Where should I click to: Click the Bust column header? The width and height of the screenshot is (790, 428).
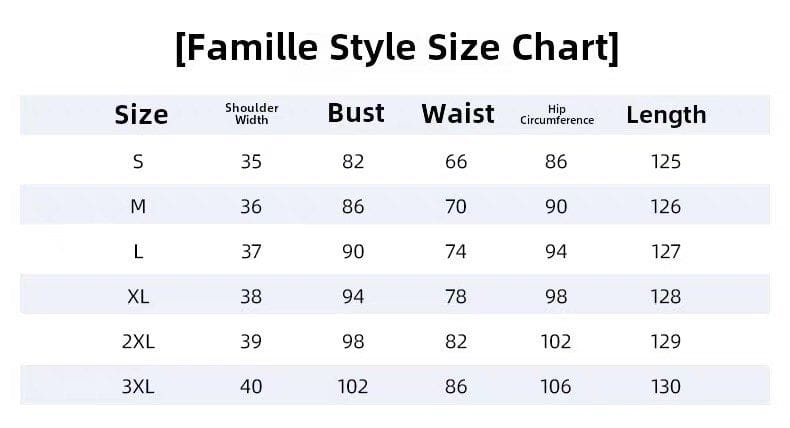coord(356,114)
